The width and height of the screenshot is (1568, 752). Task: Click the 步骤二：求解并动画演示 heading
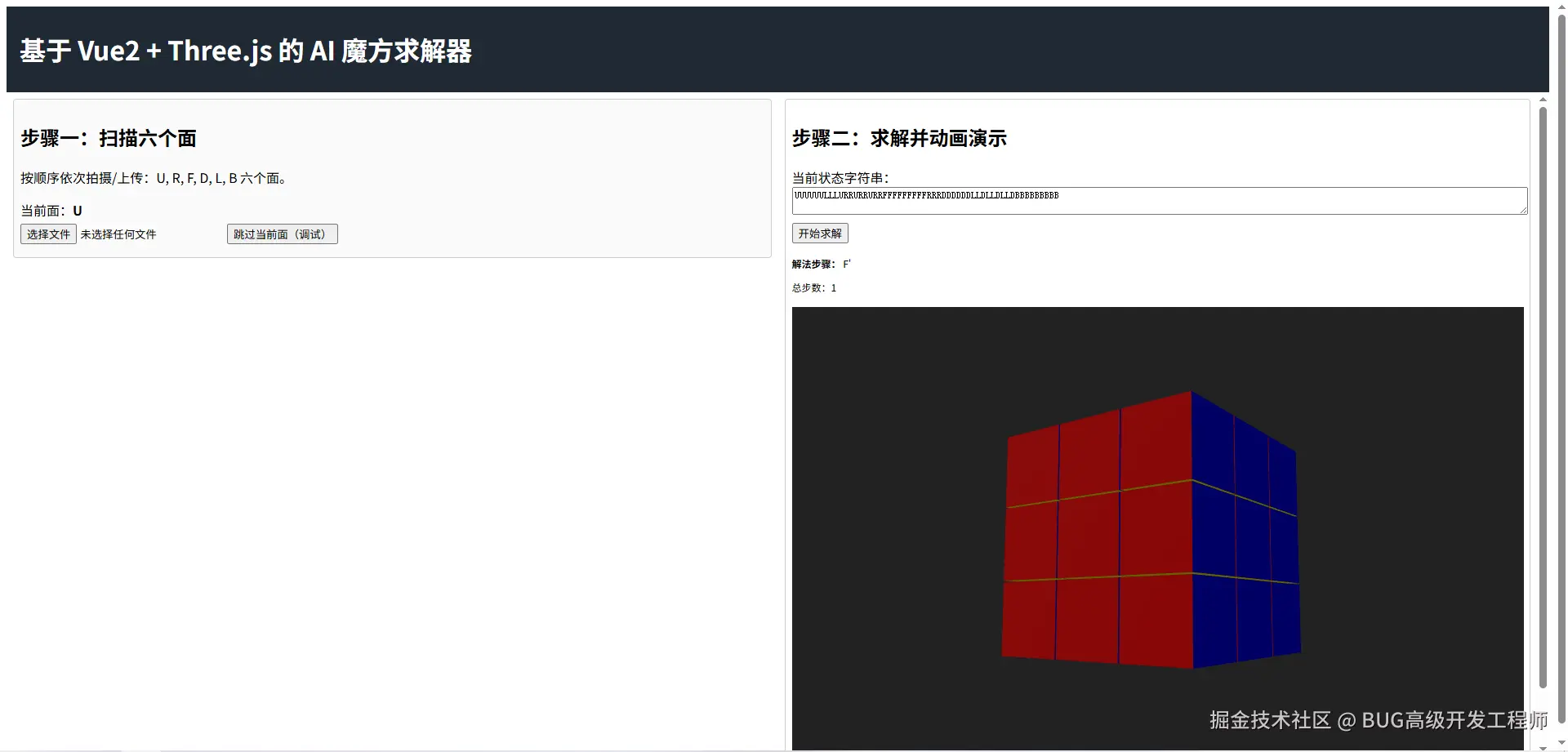click(899, 138)
